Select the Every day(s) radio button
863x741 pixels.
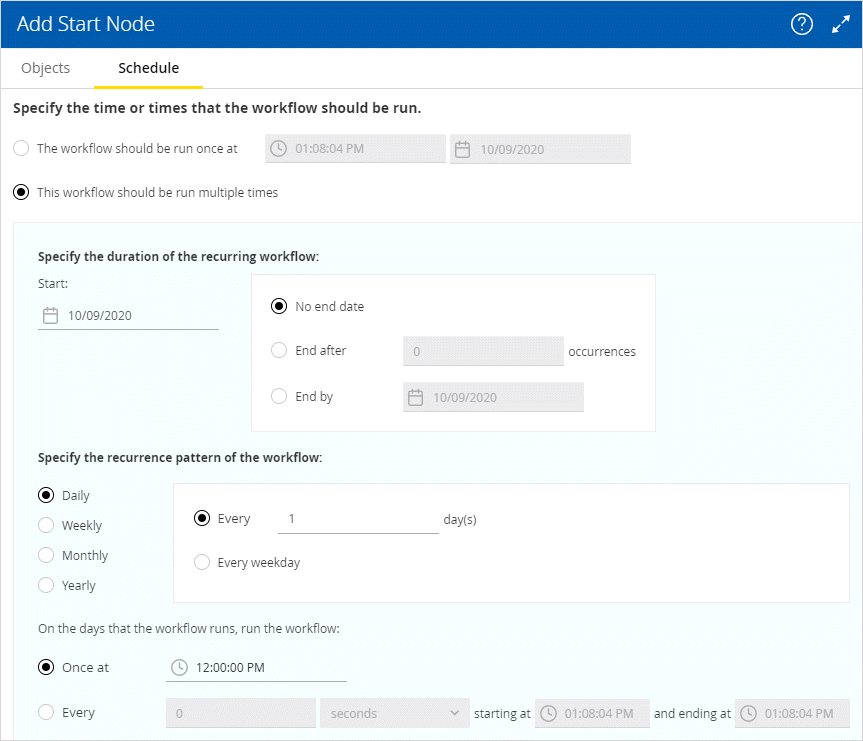pos(202,518)
